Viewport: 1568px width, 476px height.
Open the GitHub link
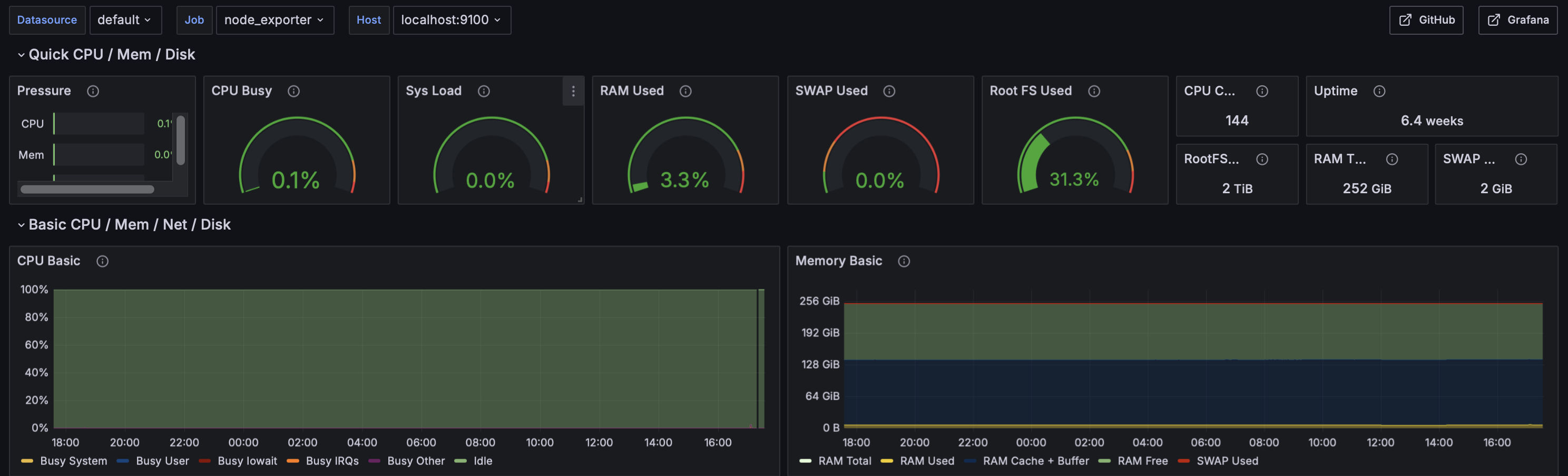tap(1426, 20)
